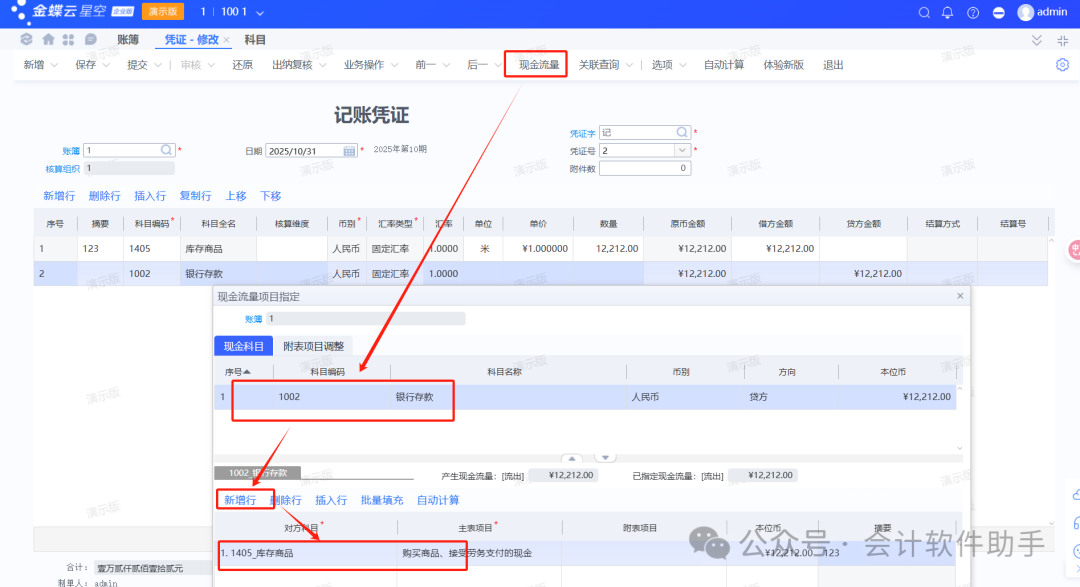Switch to the 账簿 tab
The image size is (1080, 587).
tap(127, 40)
